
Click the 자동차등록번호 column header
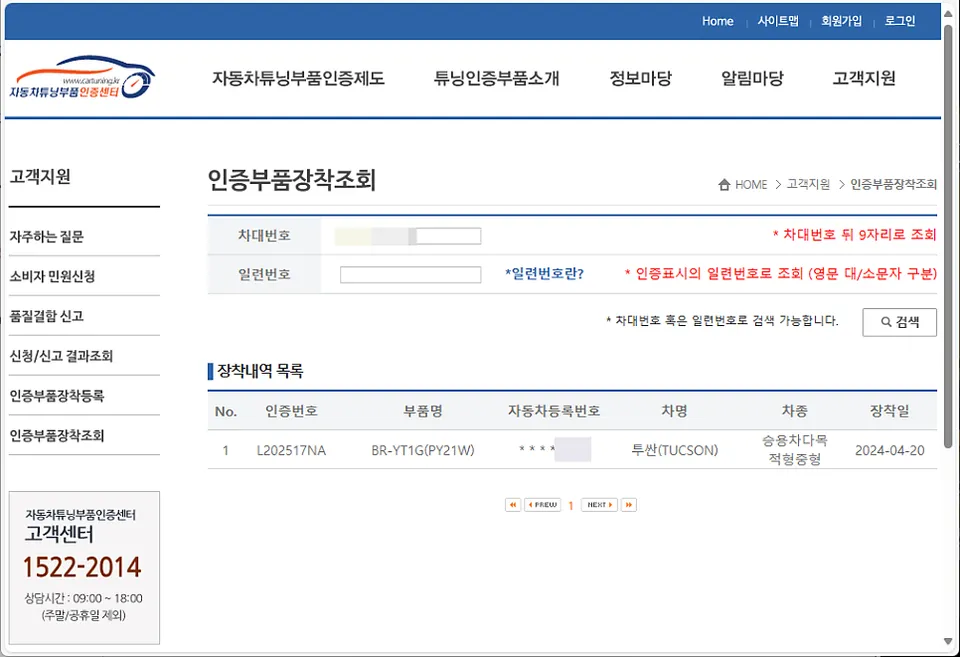tap(553, 411)
